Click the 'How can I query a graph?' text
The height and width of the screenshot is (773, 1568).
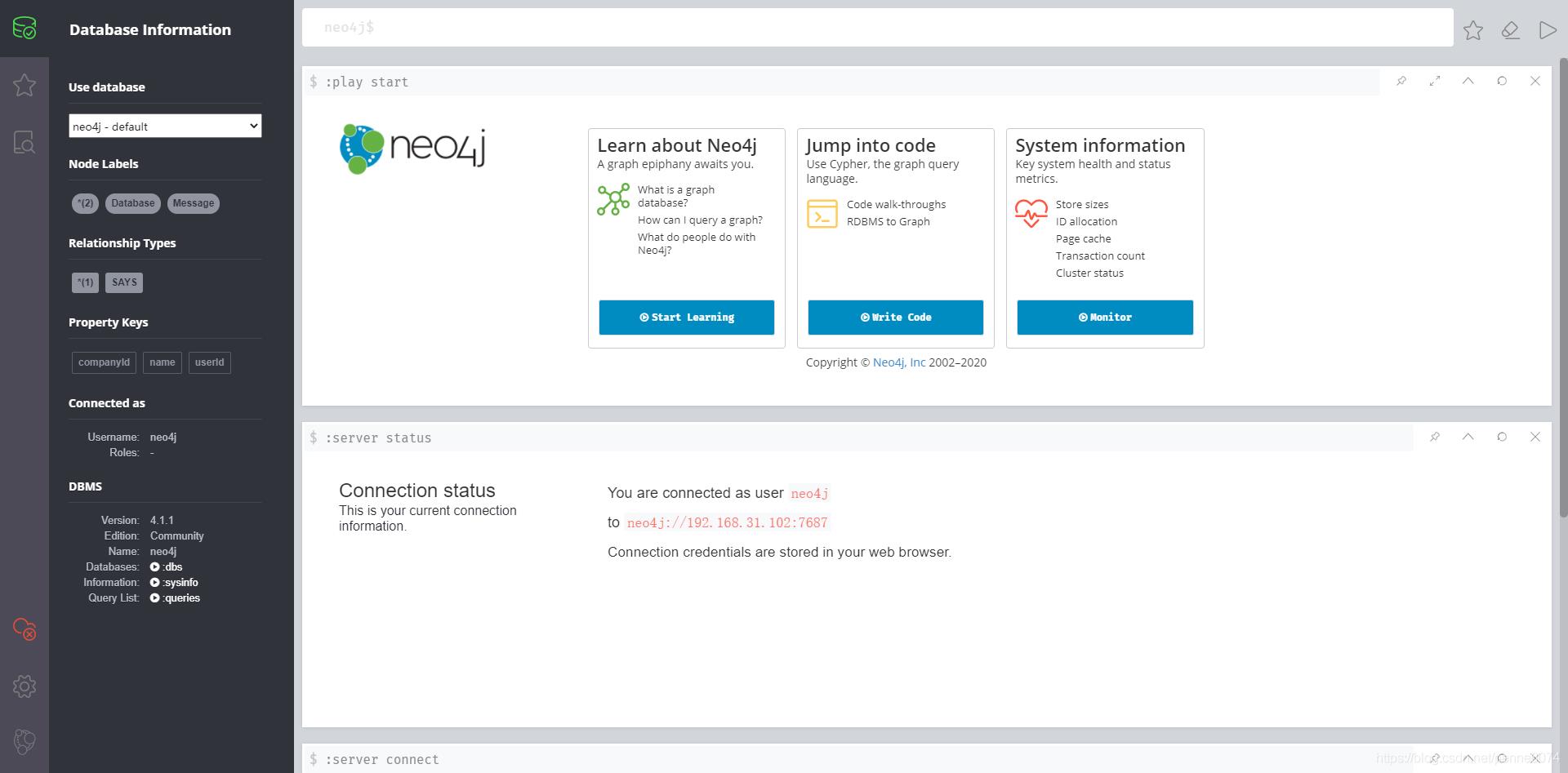pos(700,220)
